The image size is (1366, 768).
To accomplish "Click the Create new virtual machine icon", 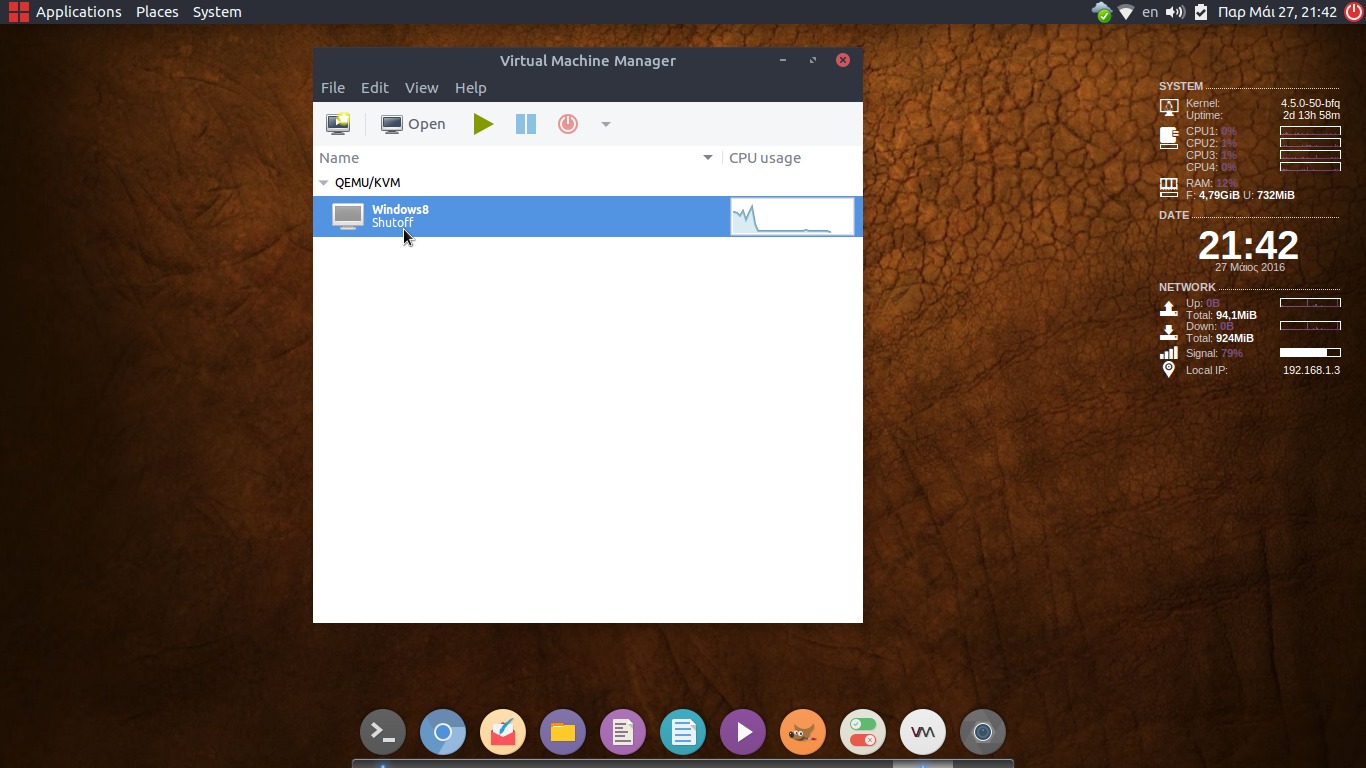I will coord(338,124).
